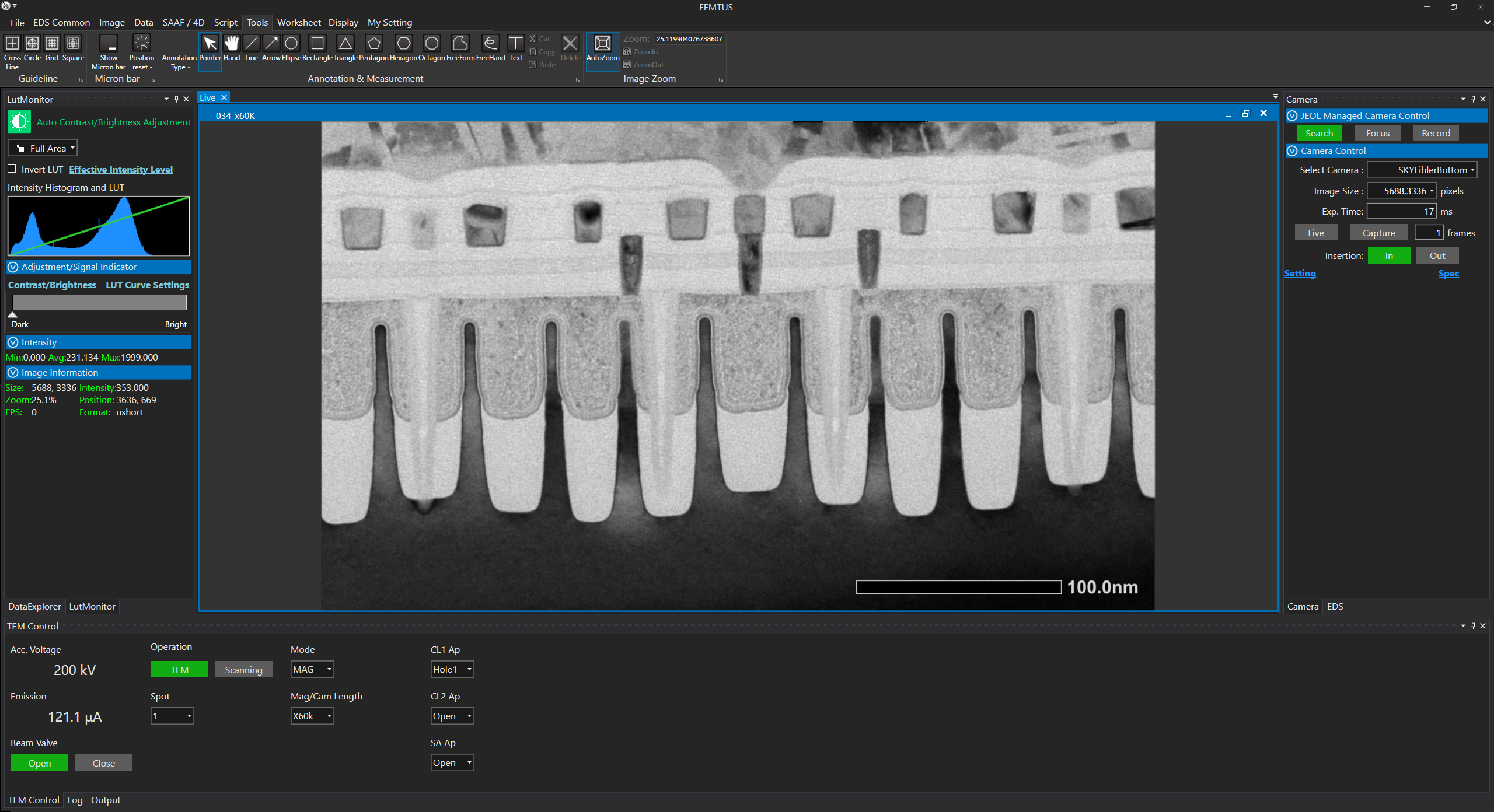Select the Cross Line guideline tool
This screenshot has height=812, width=1494.
12,44
